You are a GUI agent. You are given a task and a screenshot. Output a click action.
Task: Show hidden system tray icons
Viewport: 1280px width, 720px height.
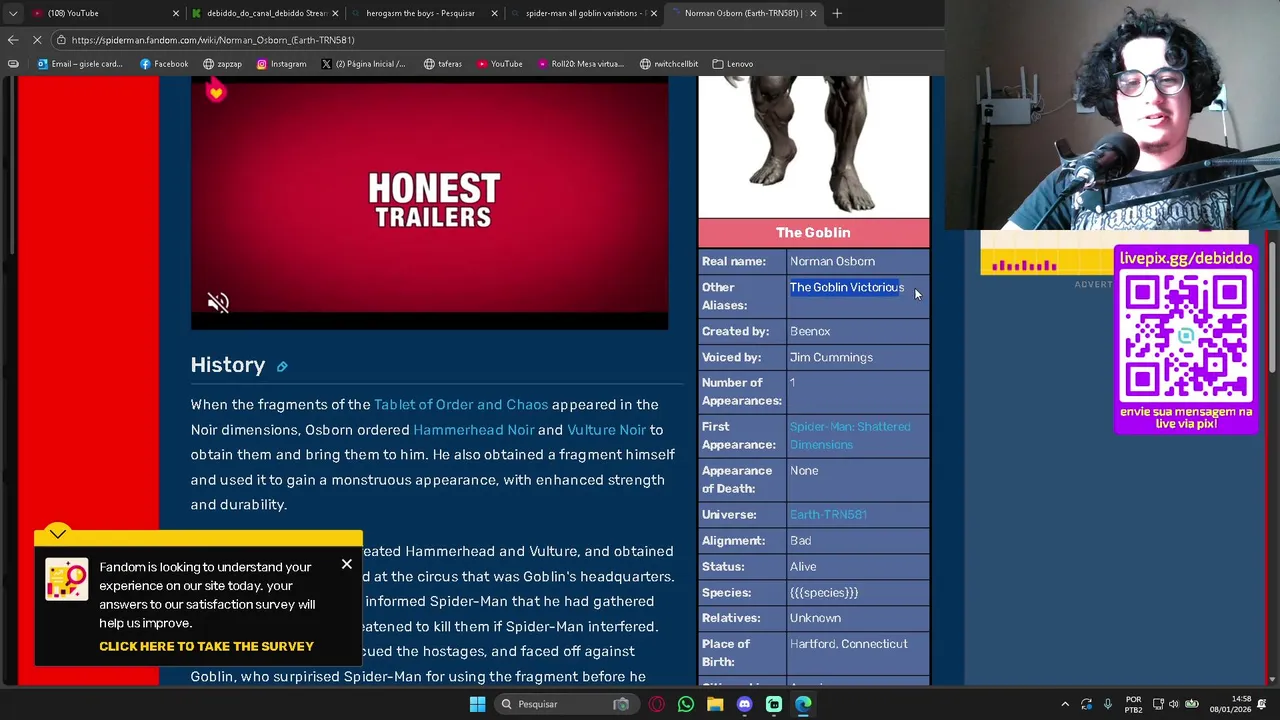[x=1065, y=704]
